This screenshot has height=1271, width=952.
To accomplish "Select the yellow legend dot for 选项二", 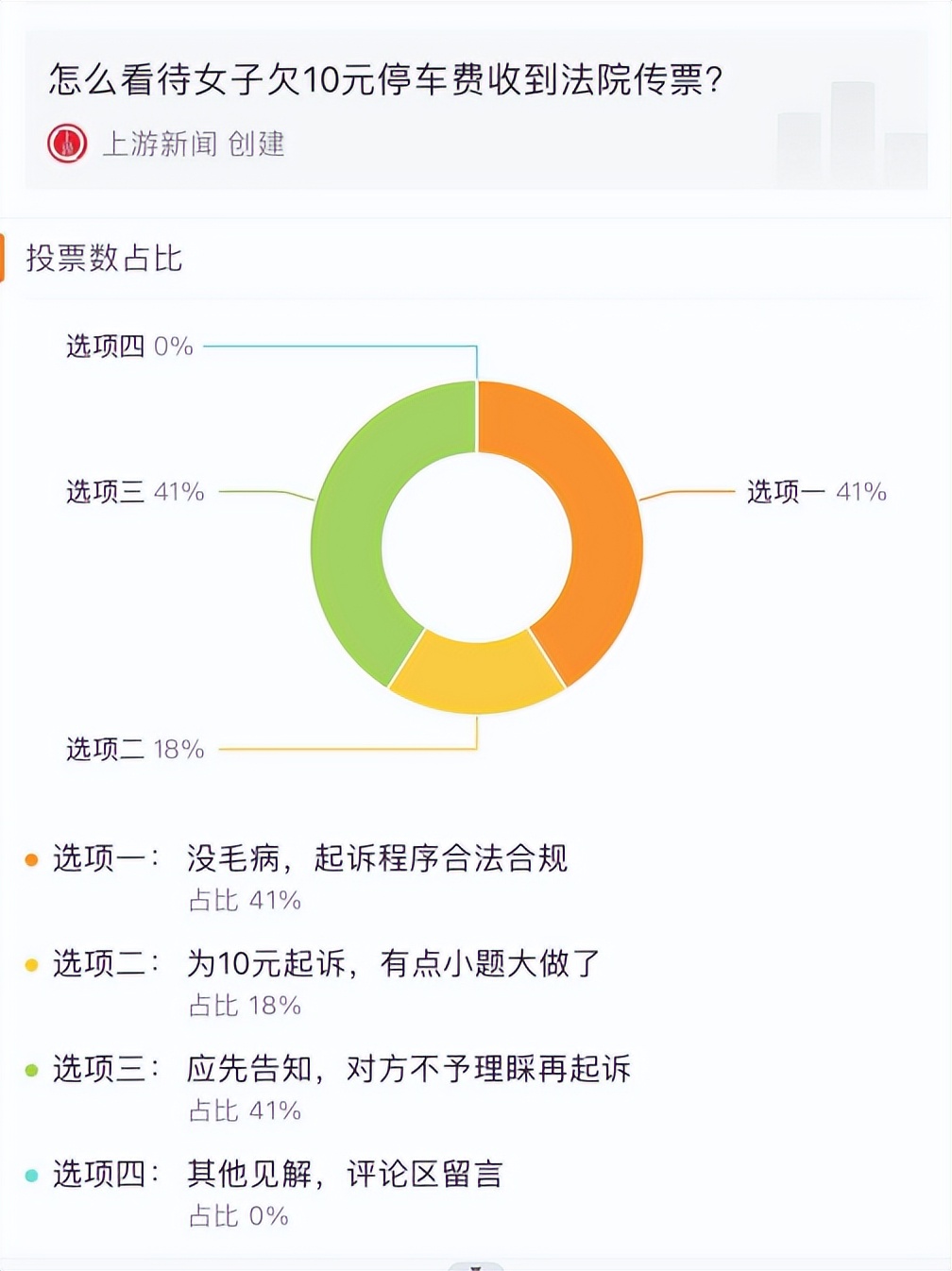I will (29, 966).
